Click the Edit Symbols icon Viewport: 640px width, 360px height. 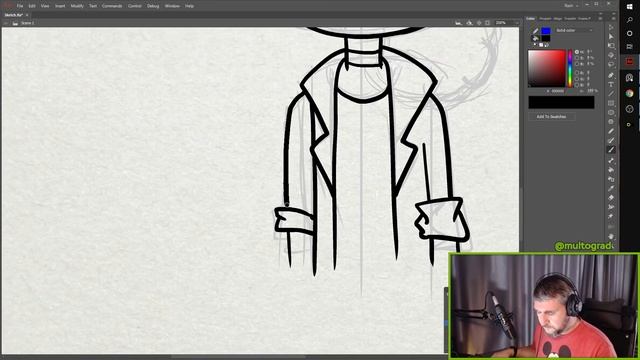pyautogui.click(x=469, y=23)
